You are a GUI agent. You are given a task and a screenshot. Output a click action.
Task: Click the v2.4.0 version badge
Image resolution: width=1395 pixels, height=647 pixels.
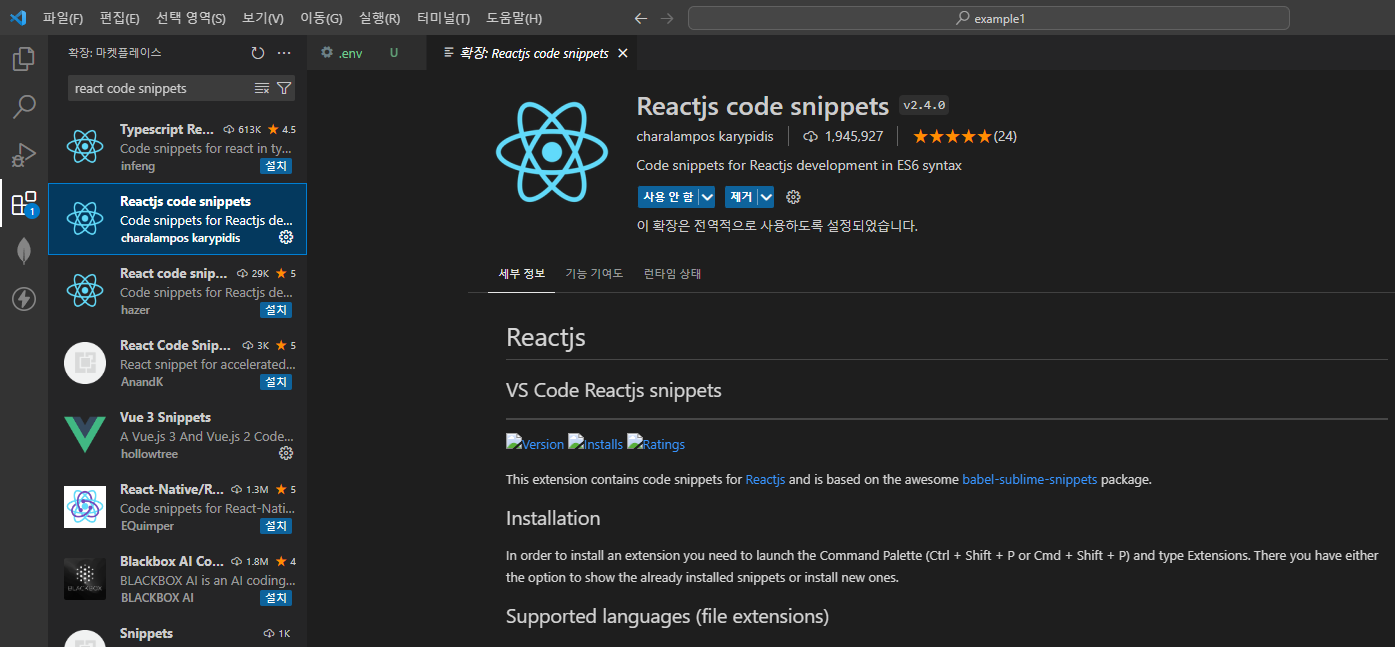923,105
